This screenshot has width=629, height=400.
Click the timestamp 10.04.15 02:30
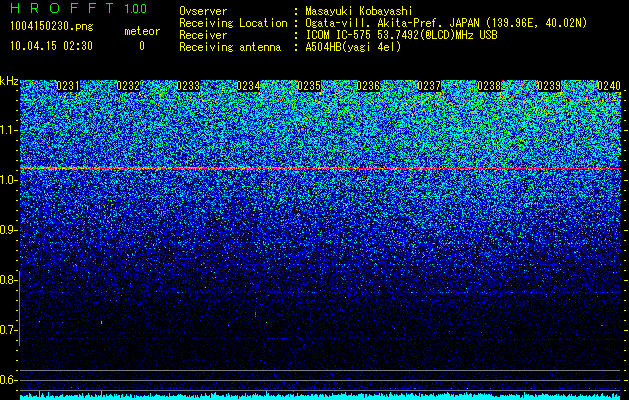51,46
